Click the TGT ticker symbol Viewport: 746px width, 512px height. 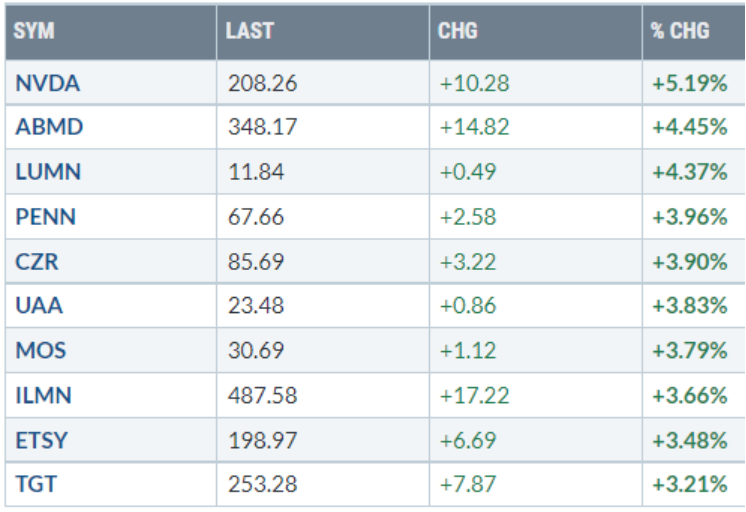(36, 485)
